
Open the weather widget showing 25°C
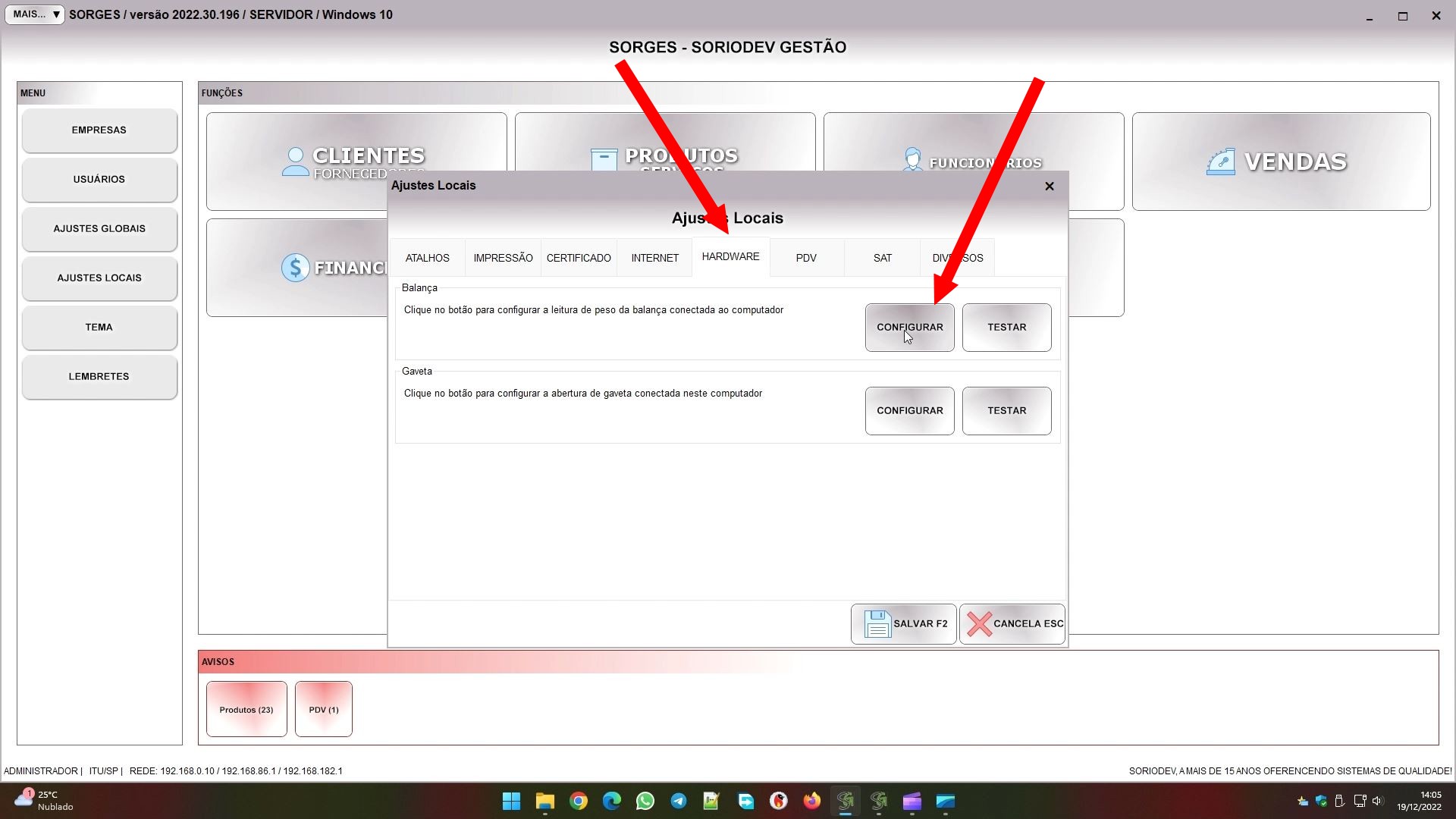(44, 801)
